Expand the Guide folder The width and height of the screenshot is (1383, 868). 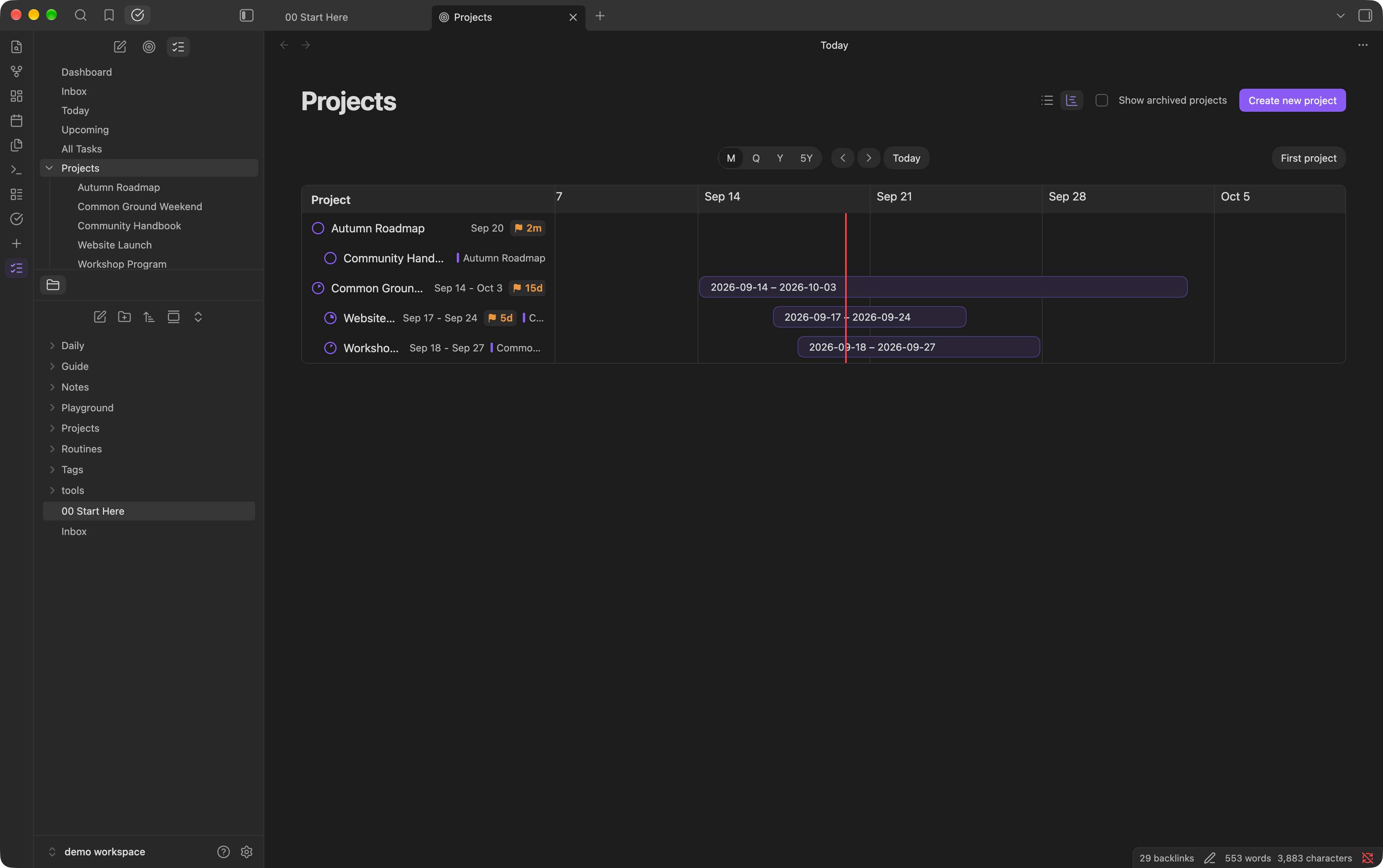[x=52, y=366]
